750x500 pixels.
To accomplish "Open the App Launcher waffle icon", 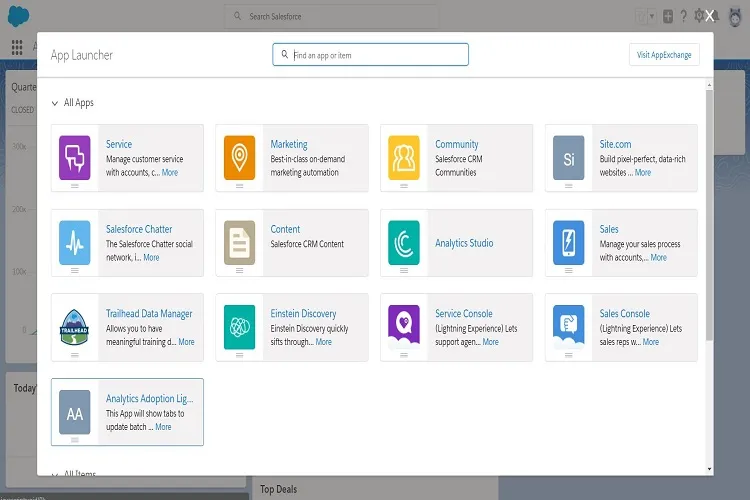I will 17,47.
